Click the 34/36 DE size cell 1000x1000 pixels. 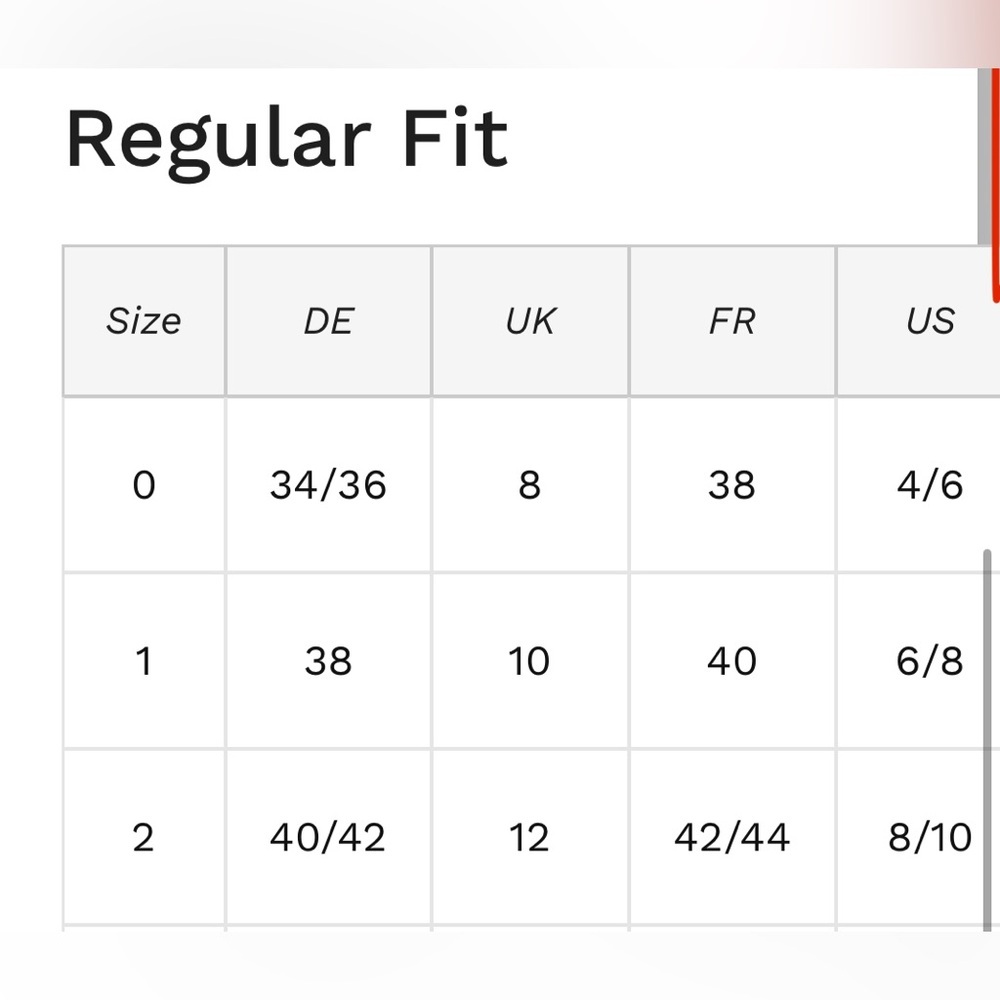pos(328,486)
